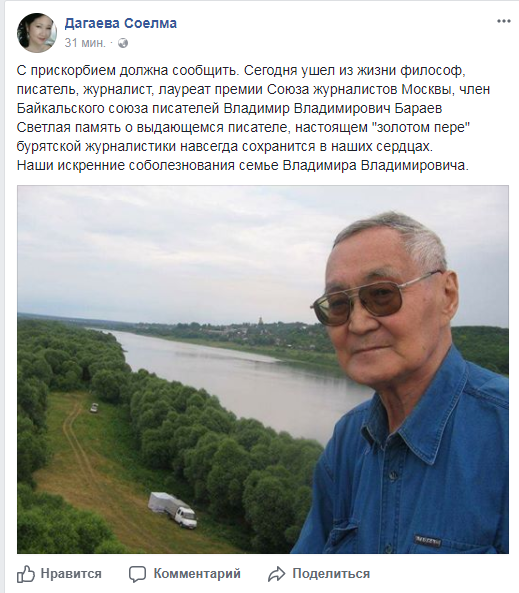Click the final condolences line of the post
The image size is (519, 593).
click(x=243, y=166)
